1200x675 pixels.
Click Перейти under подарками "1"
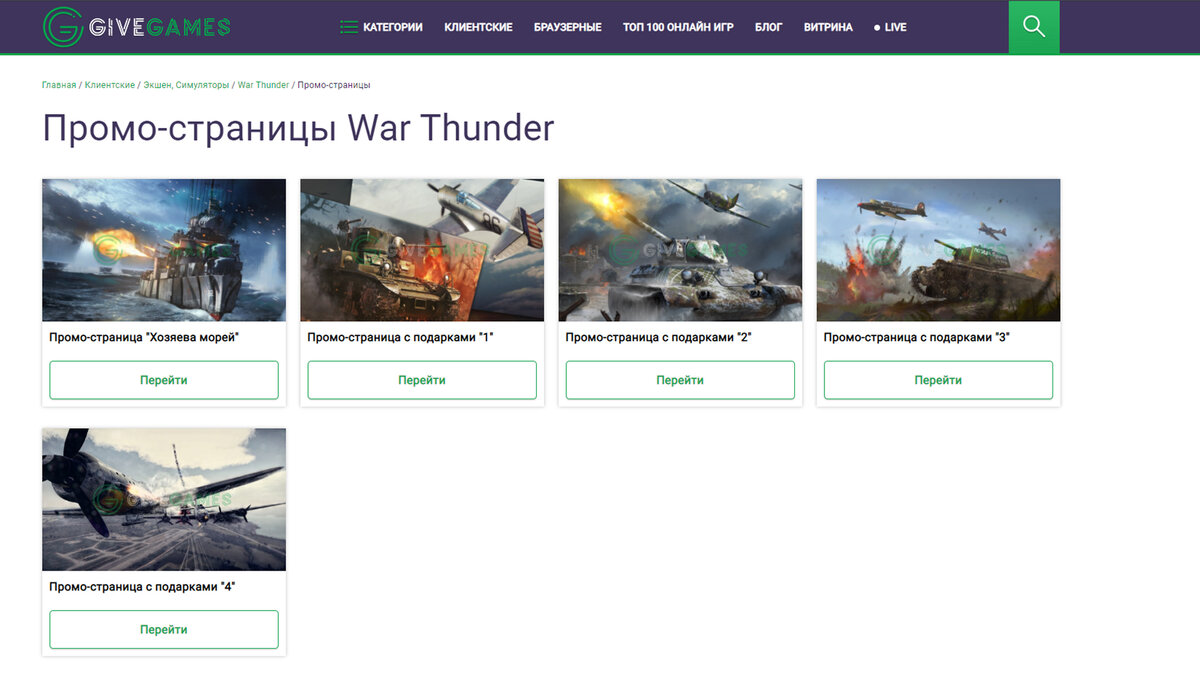pyautogui.click(x=422, y=380)
